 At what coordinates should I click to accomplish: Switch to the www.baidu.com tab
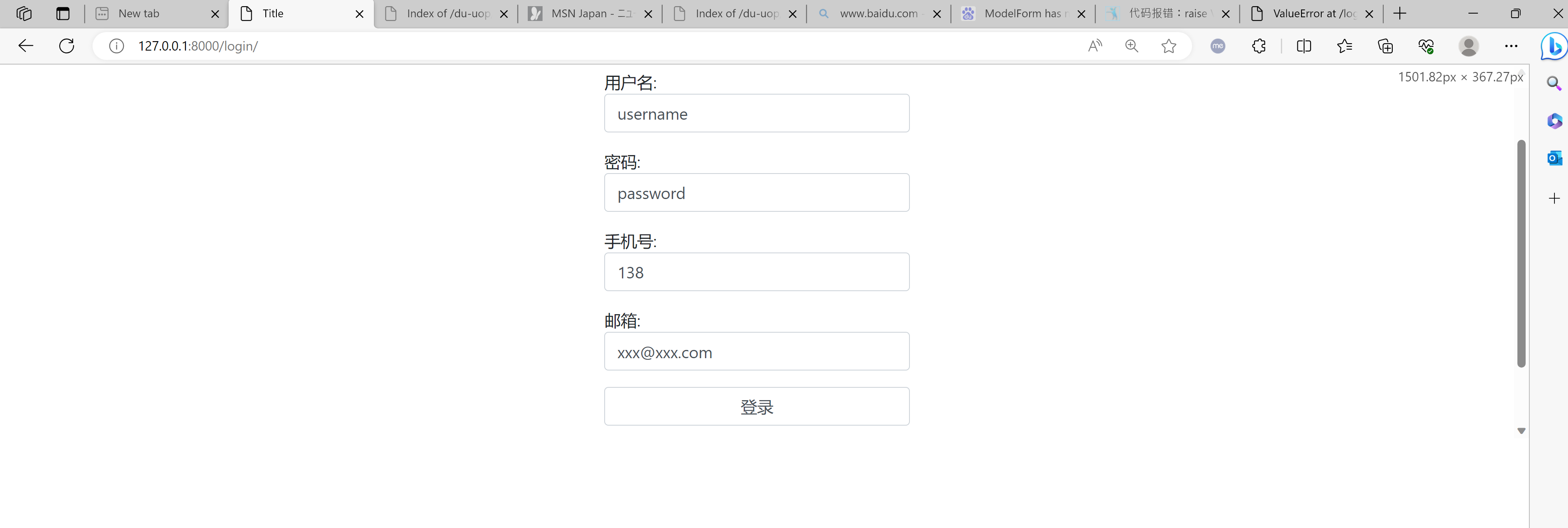[878, 14]
